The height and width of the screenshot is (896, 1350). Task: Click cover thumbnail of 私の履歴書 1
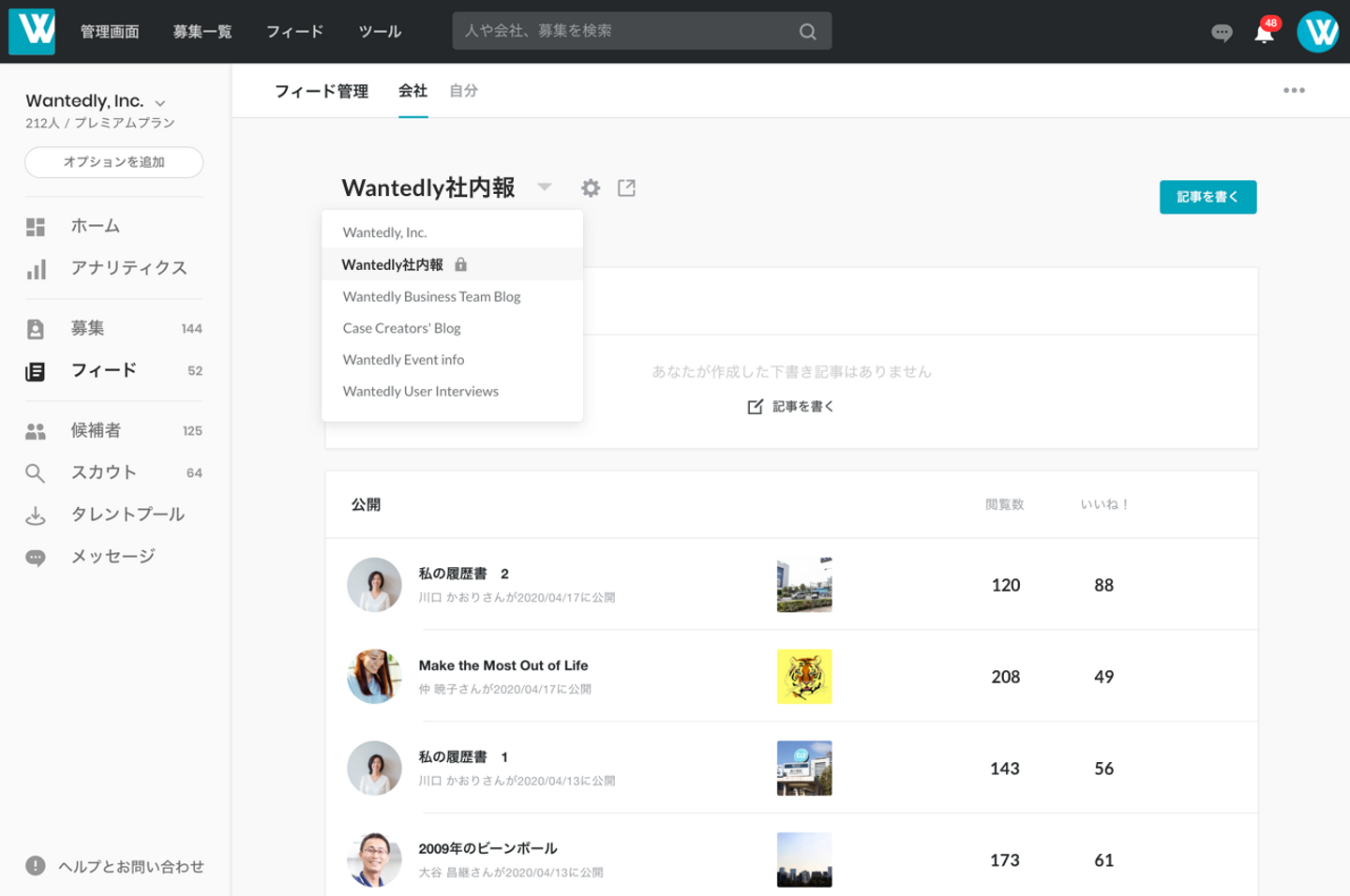804,769
